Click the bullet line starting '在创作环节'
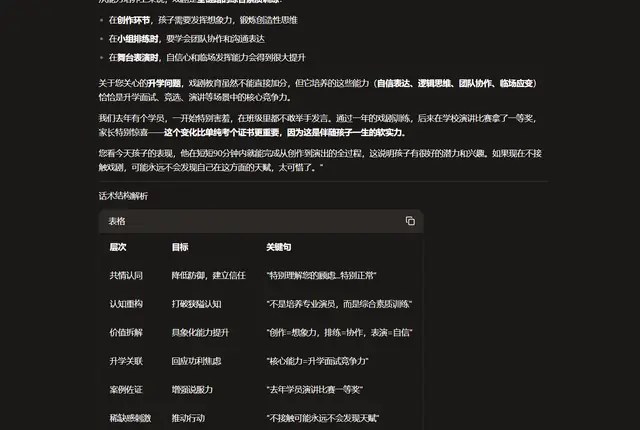The image size is (640, 430). point(203,20)
